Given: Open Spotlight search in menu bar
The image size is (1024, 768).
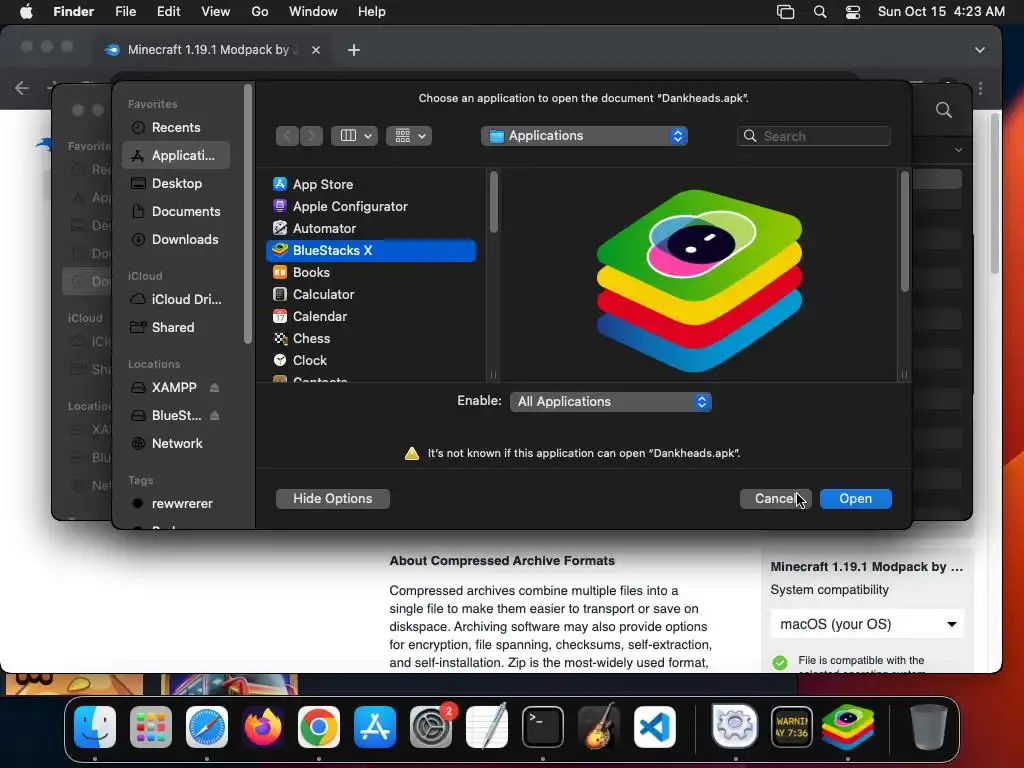Looking at the screenshot, I should point(820,12).
